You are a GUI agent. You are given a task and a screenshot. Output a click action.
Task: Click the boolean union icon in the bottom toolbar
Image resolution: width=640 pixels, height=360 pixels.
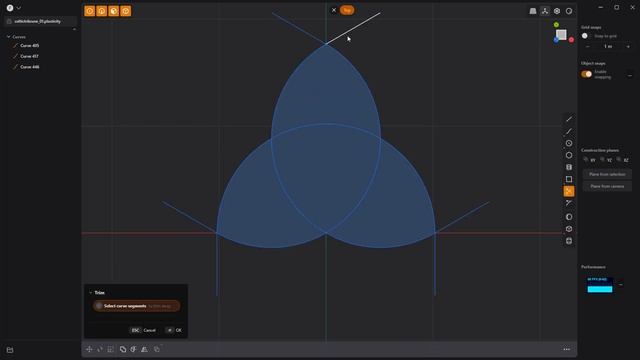[x=123, y=349]
